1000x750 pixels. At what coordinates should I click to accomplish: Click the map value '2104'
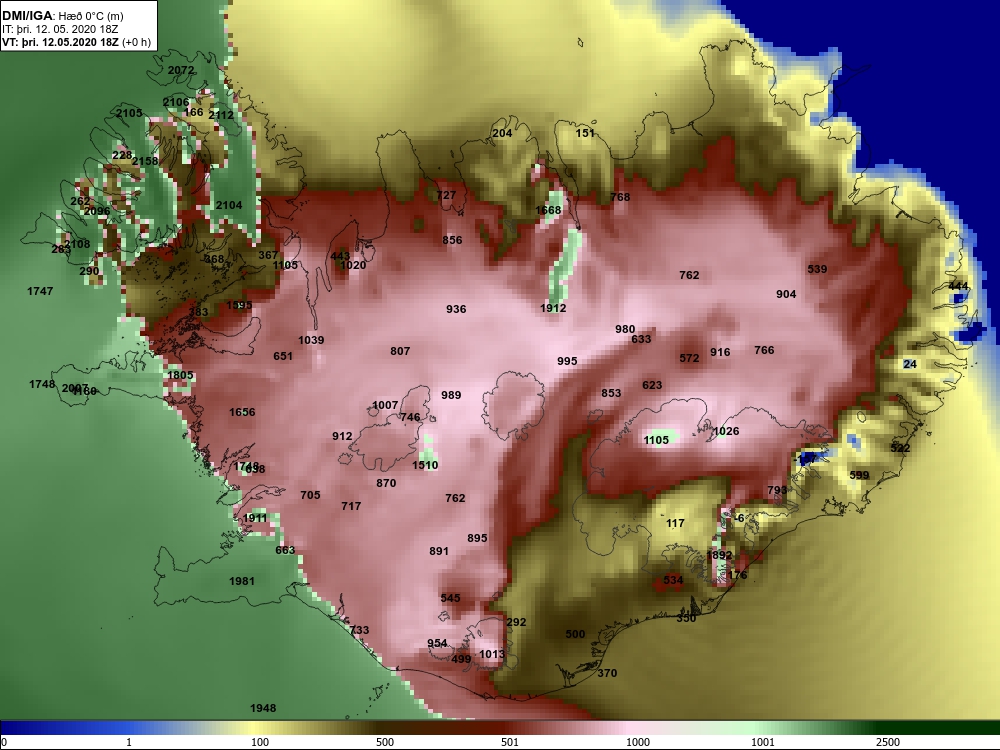229,205
